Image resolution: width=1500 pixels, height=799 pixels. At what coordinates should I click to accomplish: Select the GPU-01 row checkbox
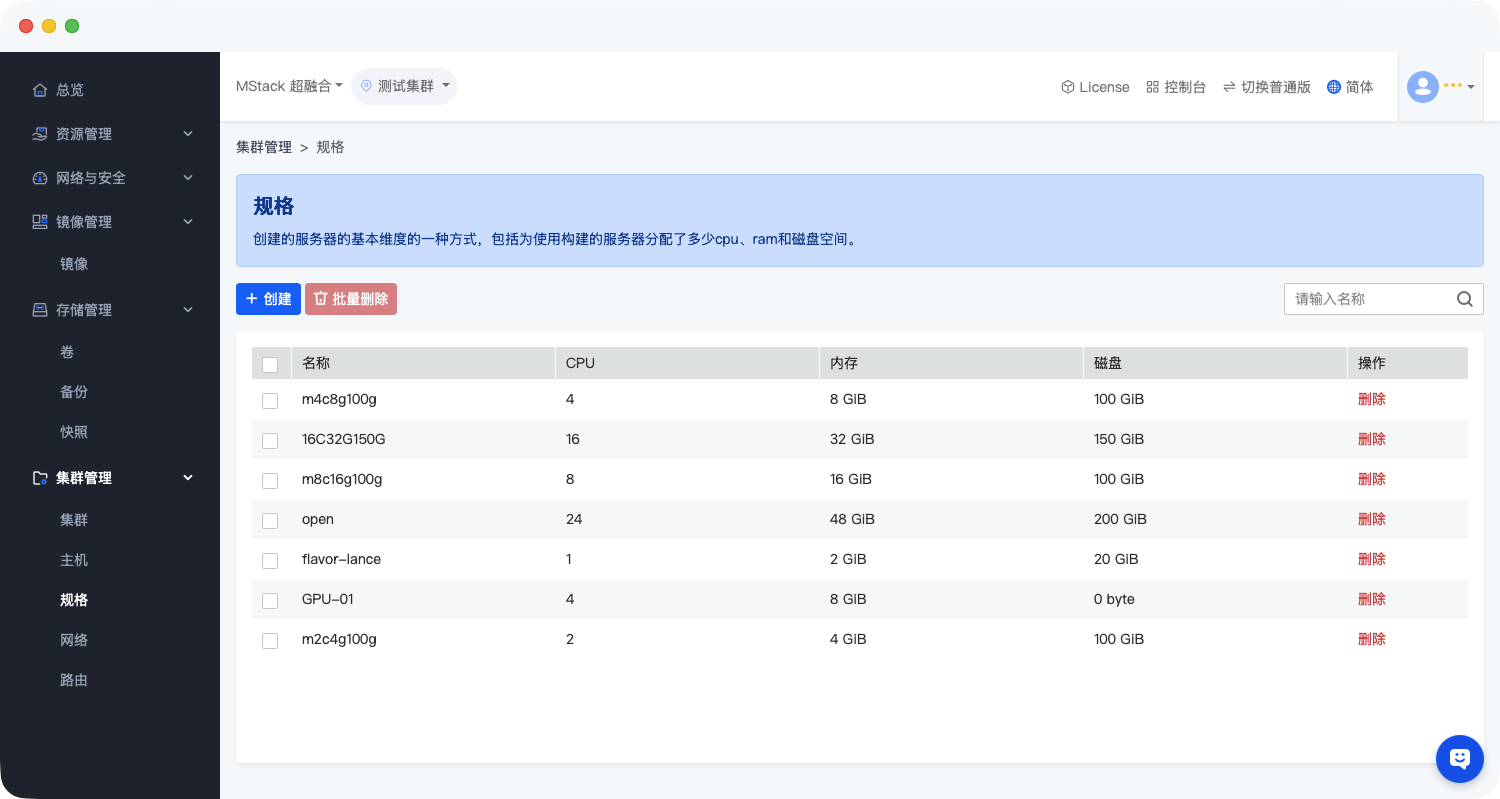pyautogui.click(x=270, y=600)
